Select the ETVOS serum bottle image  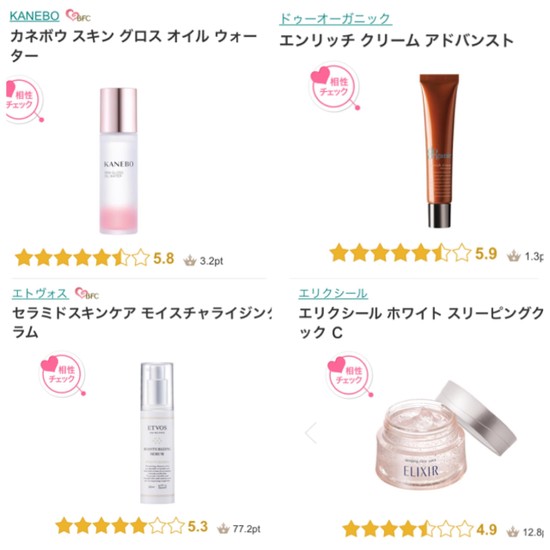point(157,433)
